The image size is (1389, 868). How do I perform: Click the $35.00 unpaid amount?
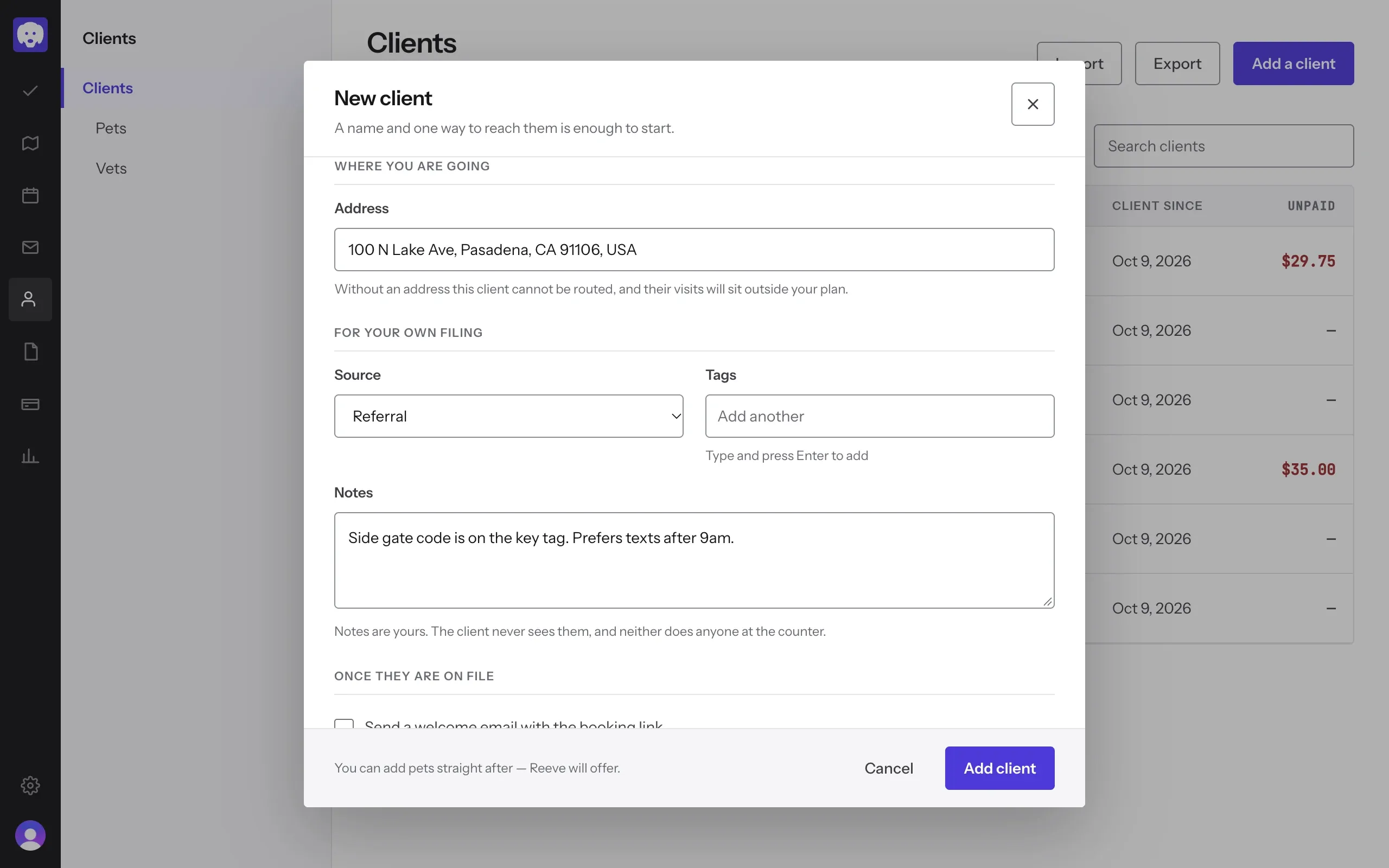(x=1308, y=470)
